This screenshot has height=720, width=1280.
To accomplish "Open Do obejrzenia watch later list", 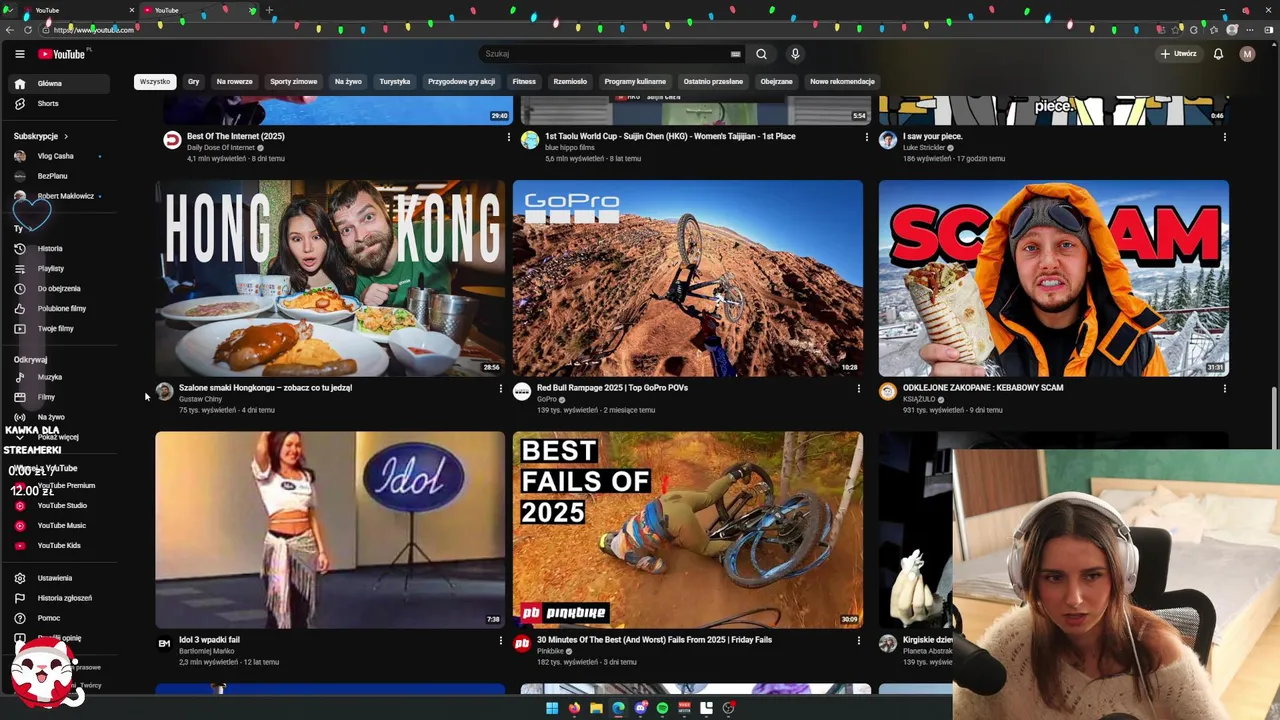I will (x=59, y=288).
